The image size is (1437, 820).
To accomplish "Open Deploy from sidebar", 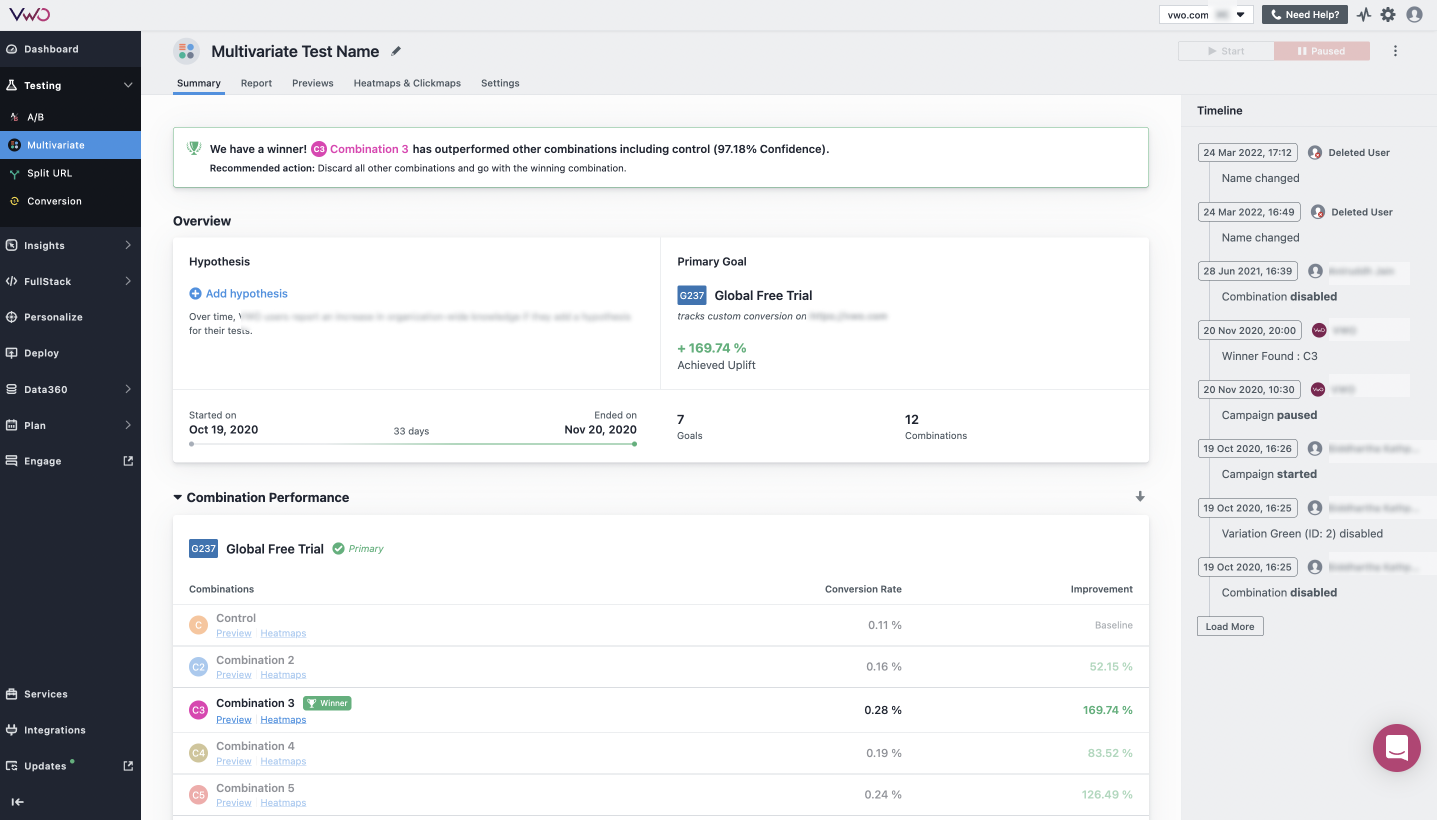I will [x=70, y=353].
